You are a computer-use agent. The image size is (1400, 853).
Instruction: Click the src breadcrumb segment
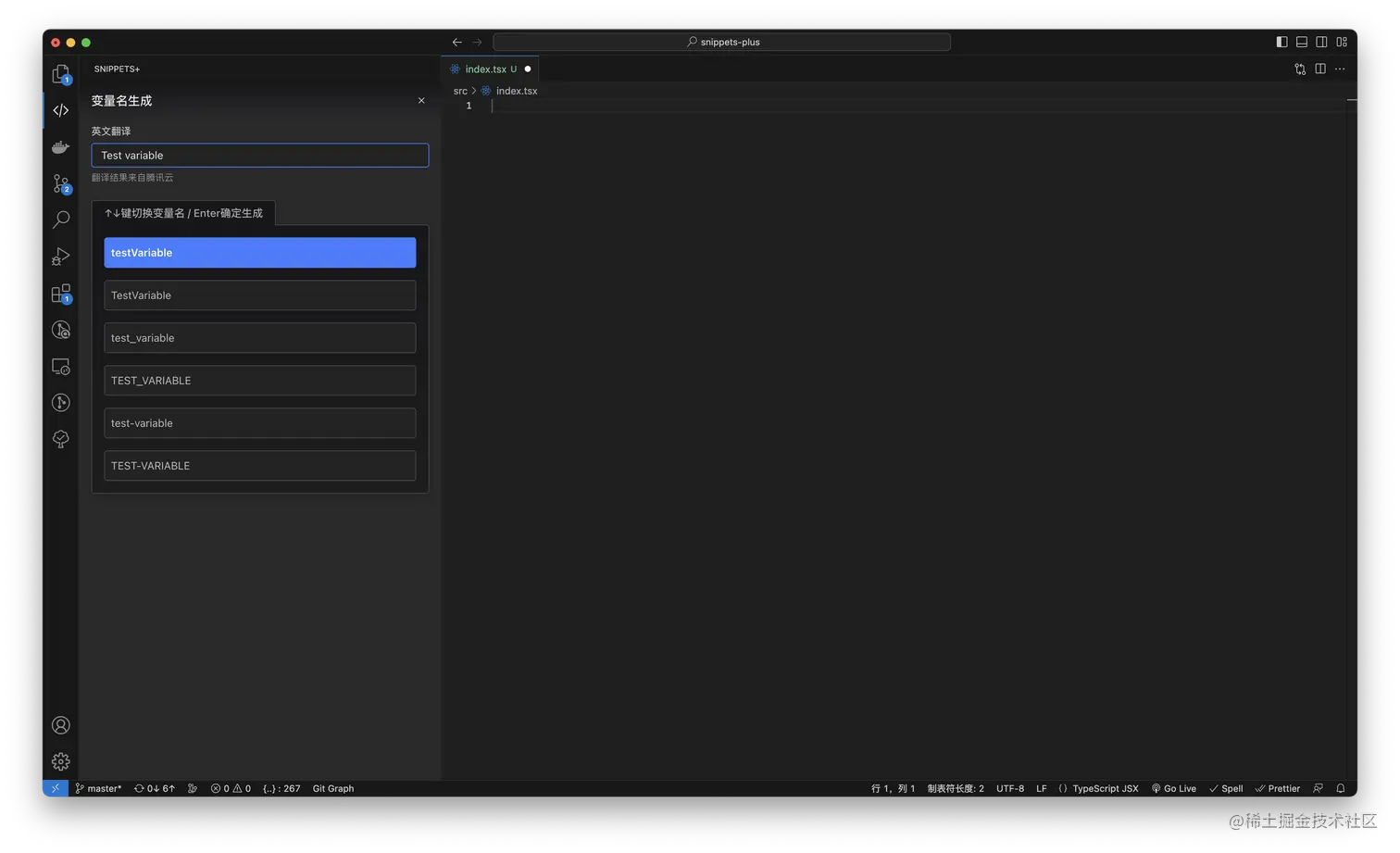click(x=460, y=91)
